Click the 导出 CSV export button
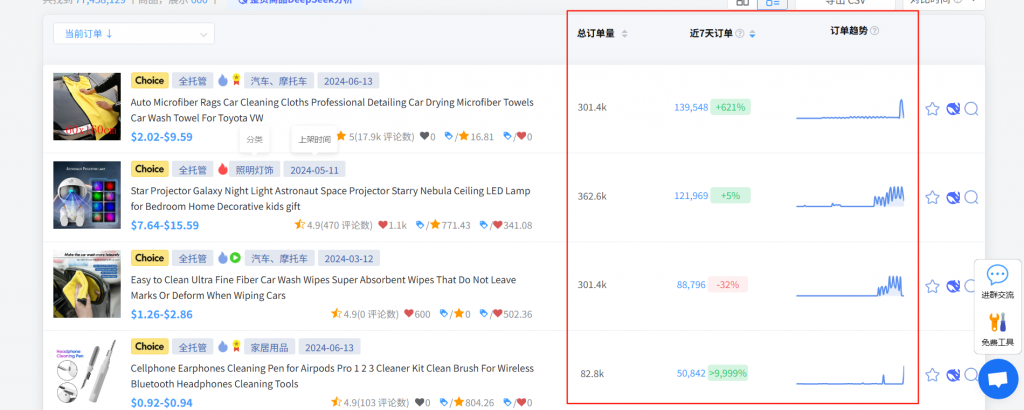1024x410 pixels. (x=830, y=4)
